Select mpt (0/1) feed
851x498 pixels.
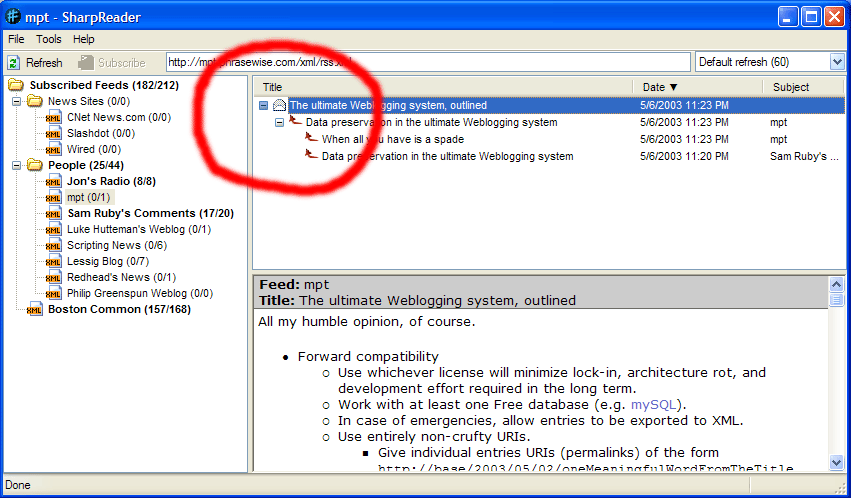click(x=88, y=197)
